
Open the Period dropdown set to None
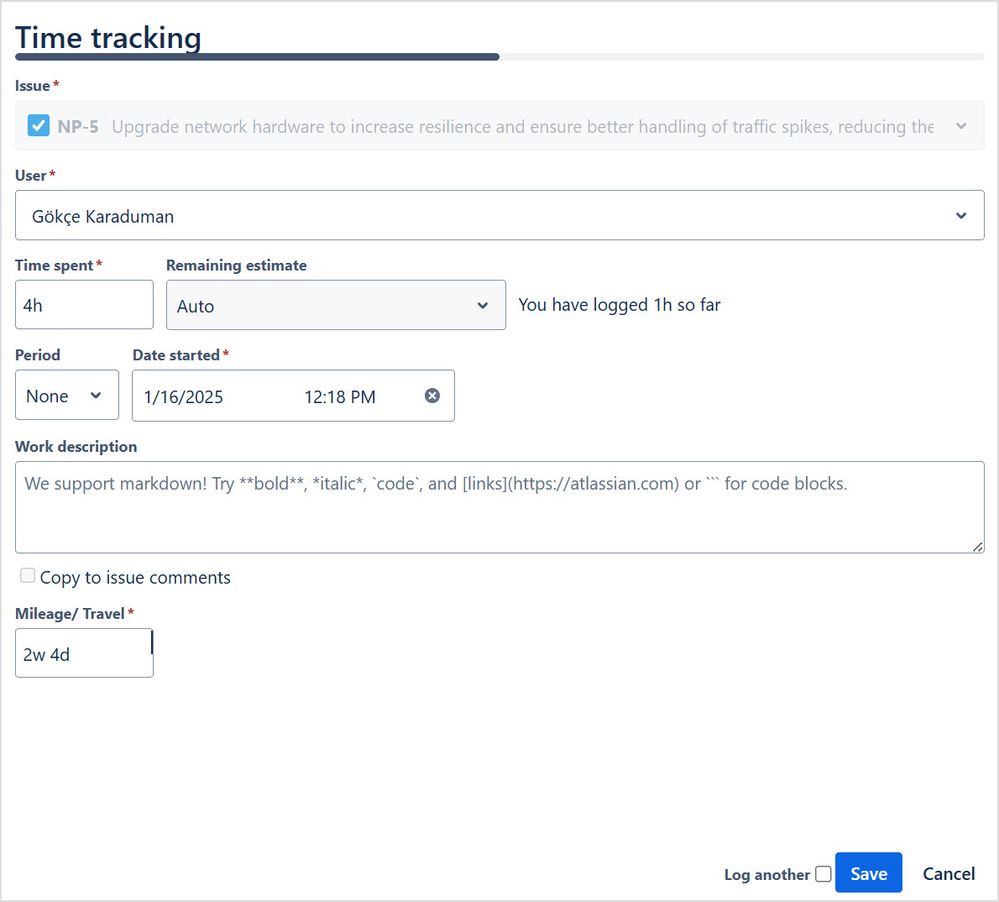pyautogui.click(x=67, y=396)
